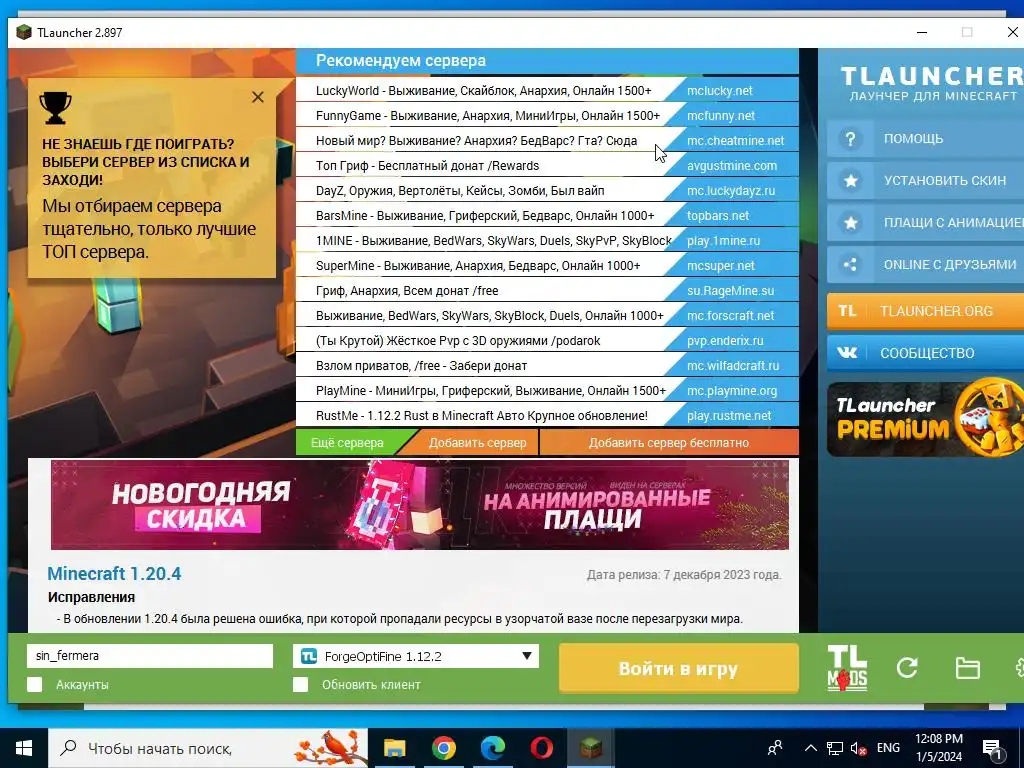Click the trophy icon in yellow popup
1024x768 pixels.
pyautogui.click(x=56, y=107)
